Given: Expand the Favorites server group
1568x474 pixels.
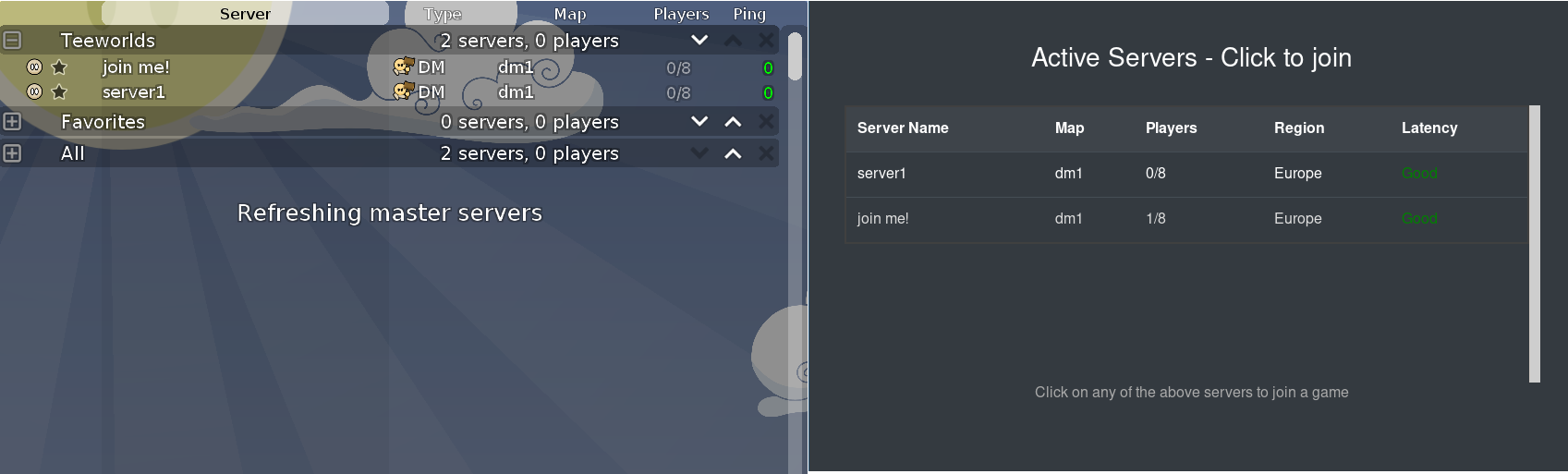Looking at the screenshot, I should pos(12,122).
